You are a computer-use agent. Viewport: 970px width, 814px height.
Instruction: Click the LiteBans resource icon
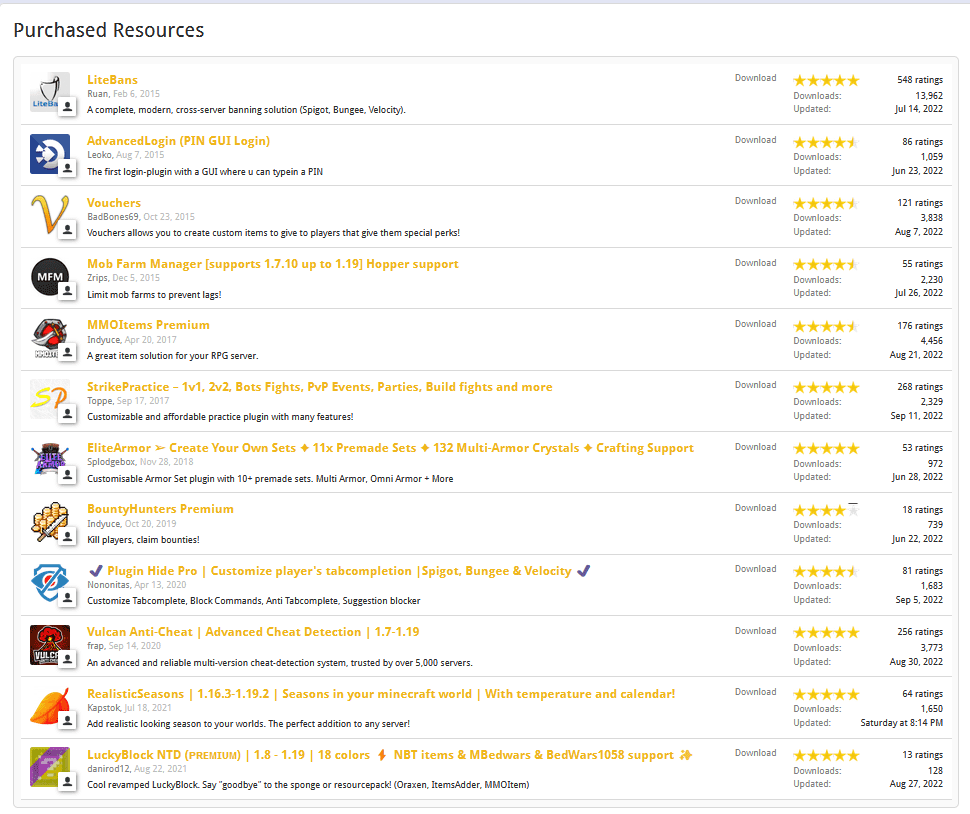[x=48, y=91]
